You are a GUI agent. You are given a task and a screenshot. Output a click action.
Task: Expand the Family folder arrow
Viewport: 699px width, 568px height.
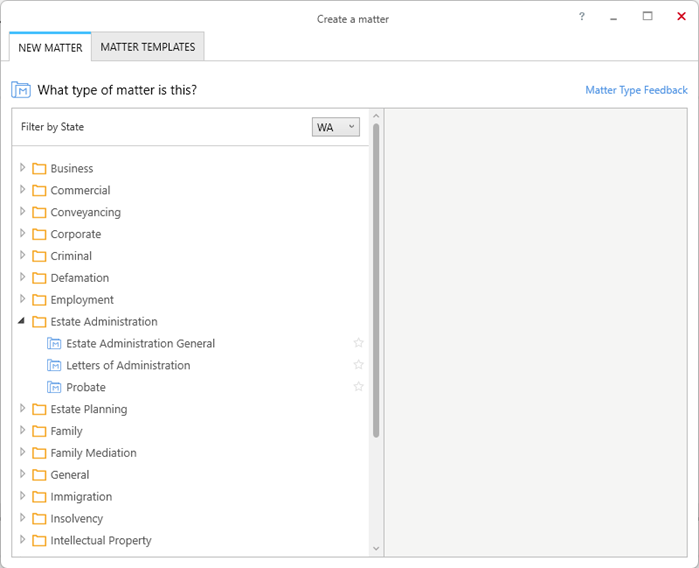pyautogui.click(x=22, y=430)
